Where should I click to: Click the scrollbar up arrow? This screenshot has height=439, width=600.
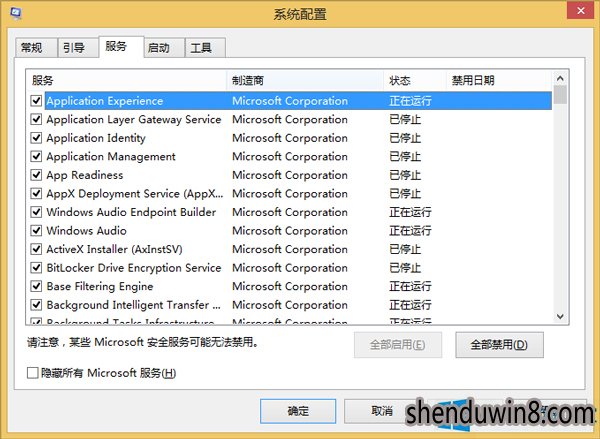pyautogui.click(x=560, y=78)
